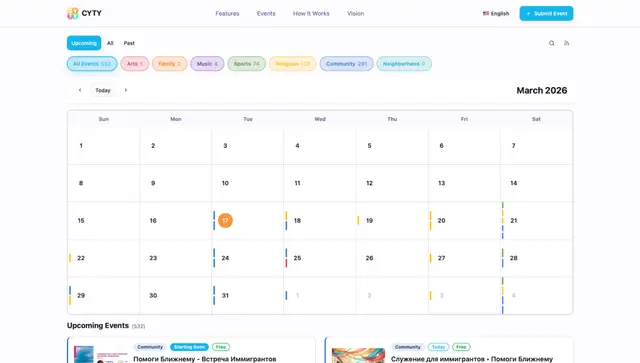Click the CYTY logo icon
Image resolution: width=640 pixels, height=363 pixels.
click(73, 13)
